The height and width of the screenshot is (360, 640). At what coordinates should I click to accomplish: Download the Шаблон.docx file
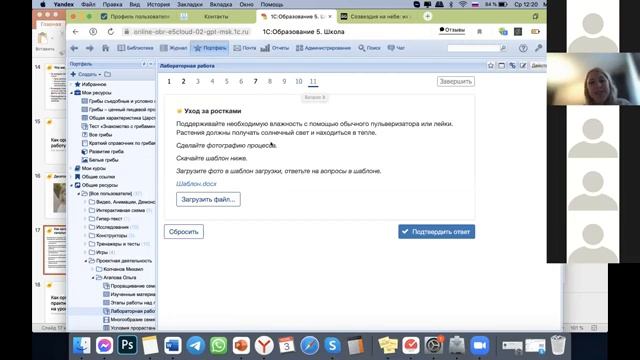(196, 184)
